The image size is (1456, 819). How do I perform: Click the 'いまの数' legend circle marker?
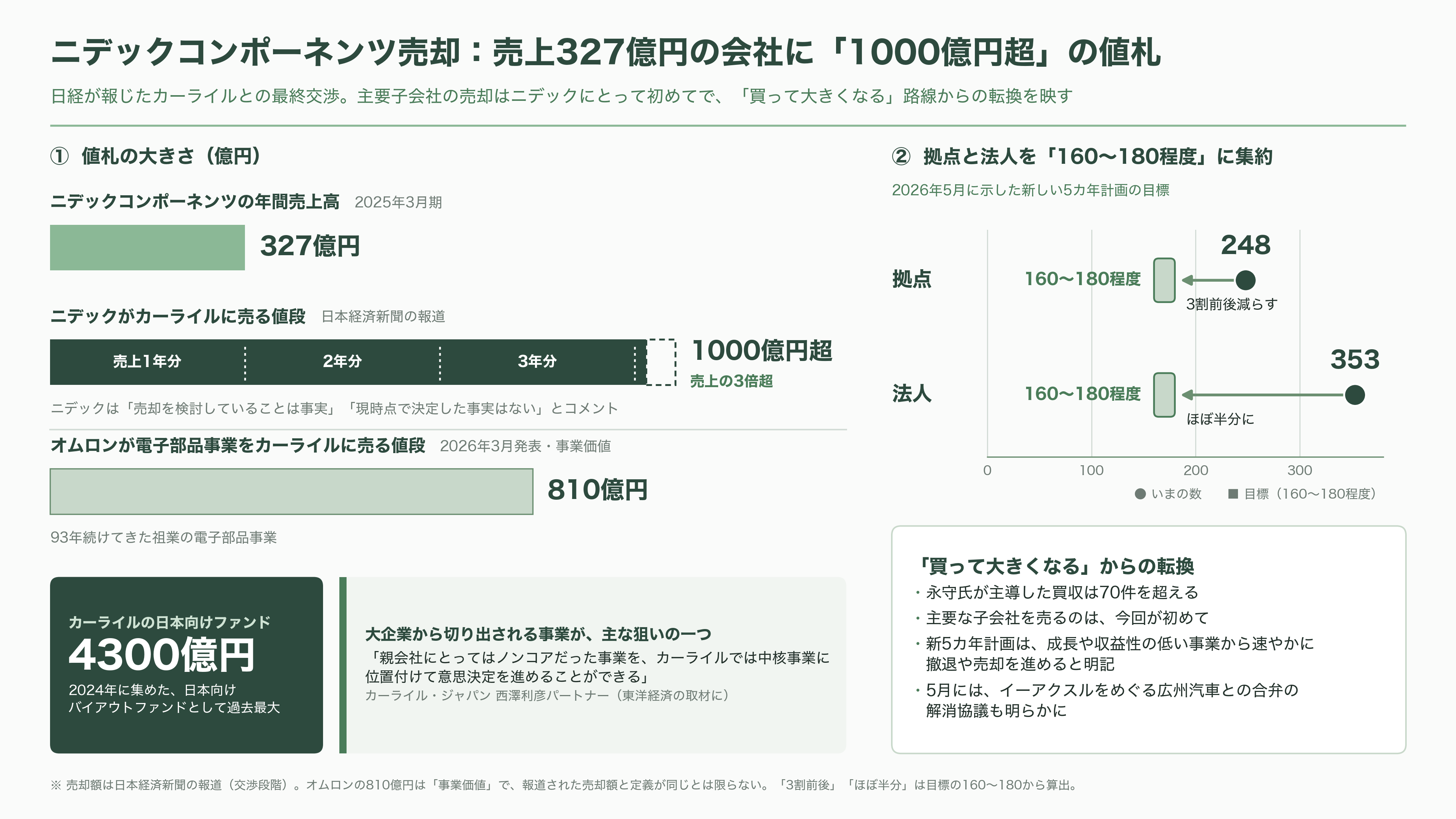coord(1140,494)
